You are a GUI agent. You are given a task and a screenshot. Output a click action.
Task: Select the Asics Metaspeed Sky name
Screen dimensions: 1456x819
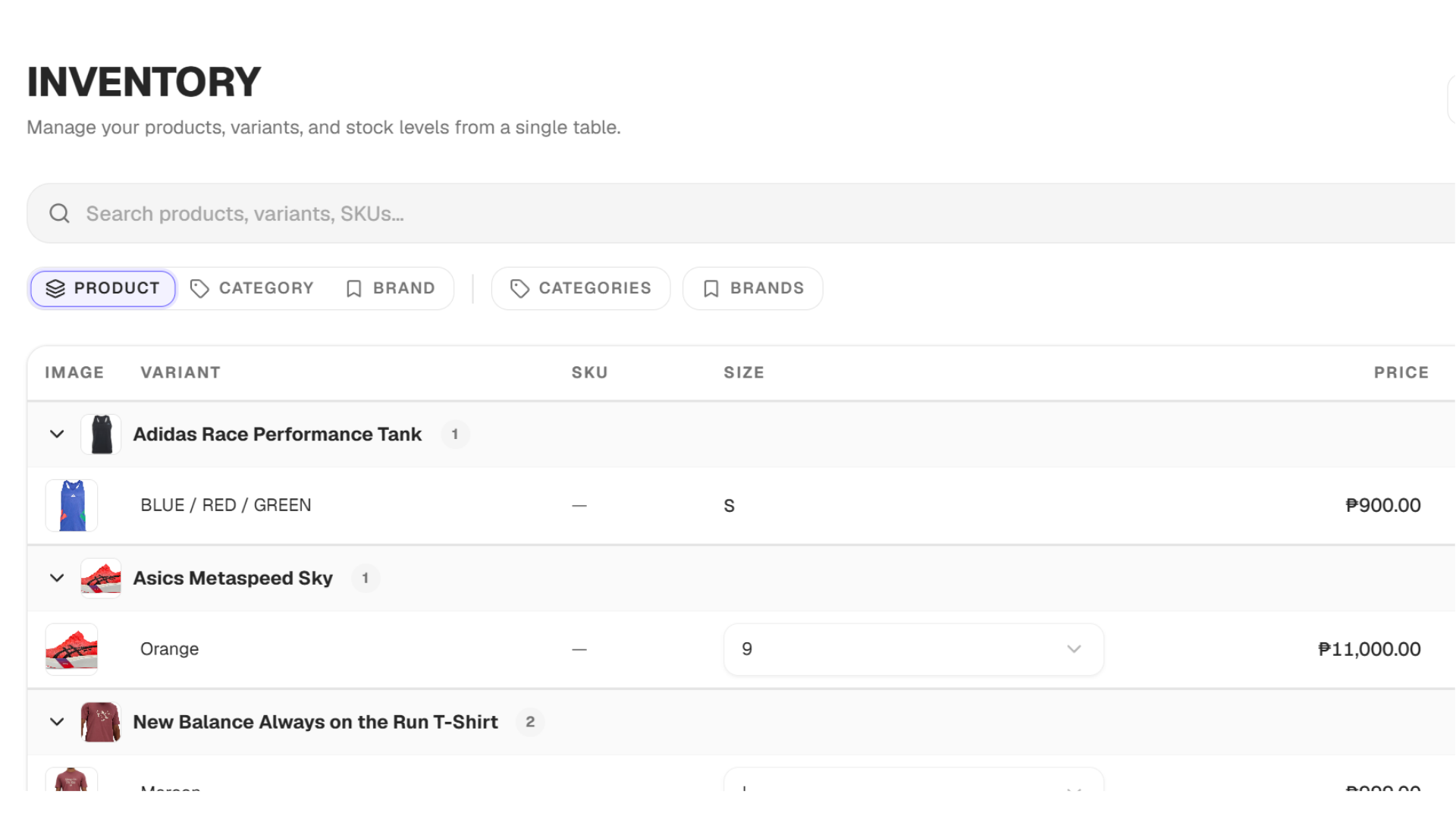point(233,579)
